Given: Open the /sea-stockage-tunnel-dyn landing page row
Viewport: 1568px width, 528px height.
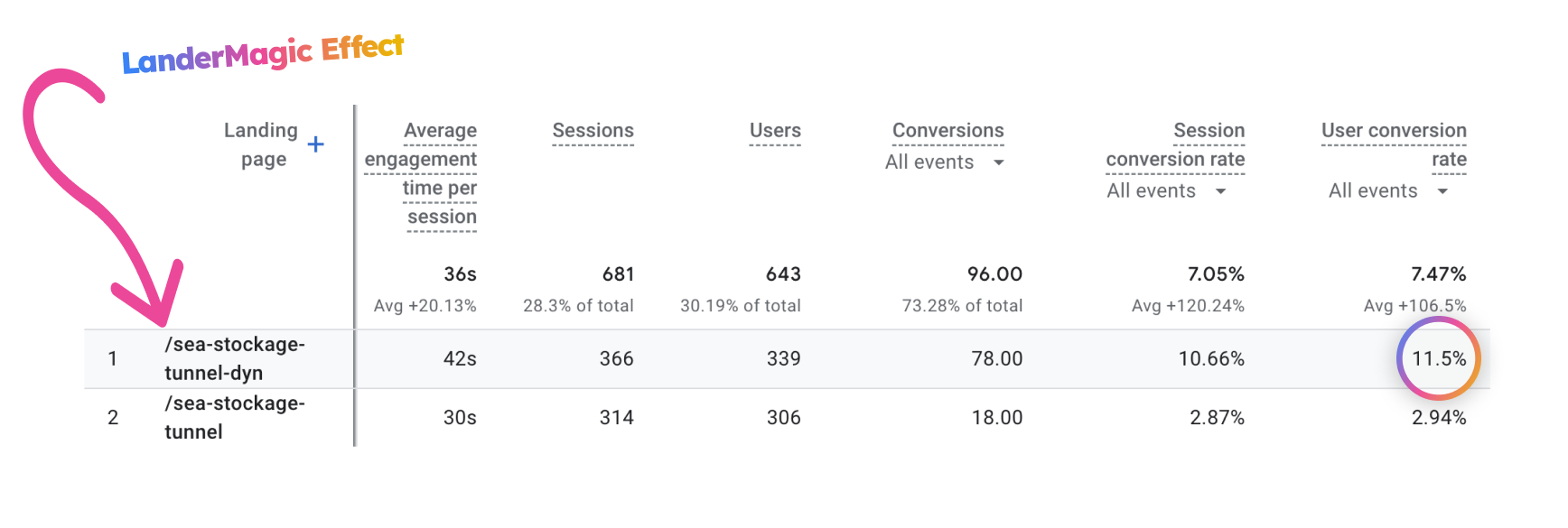Looking at the screenshot, I should click(234, 358).
